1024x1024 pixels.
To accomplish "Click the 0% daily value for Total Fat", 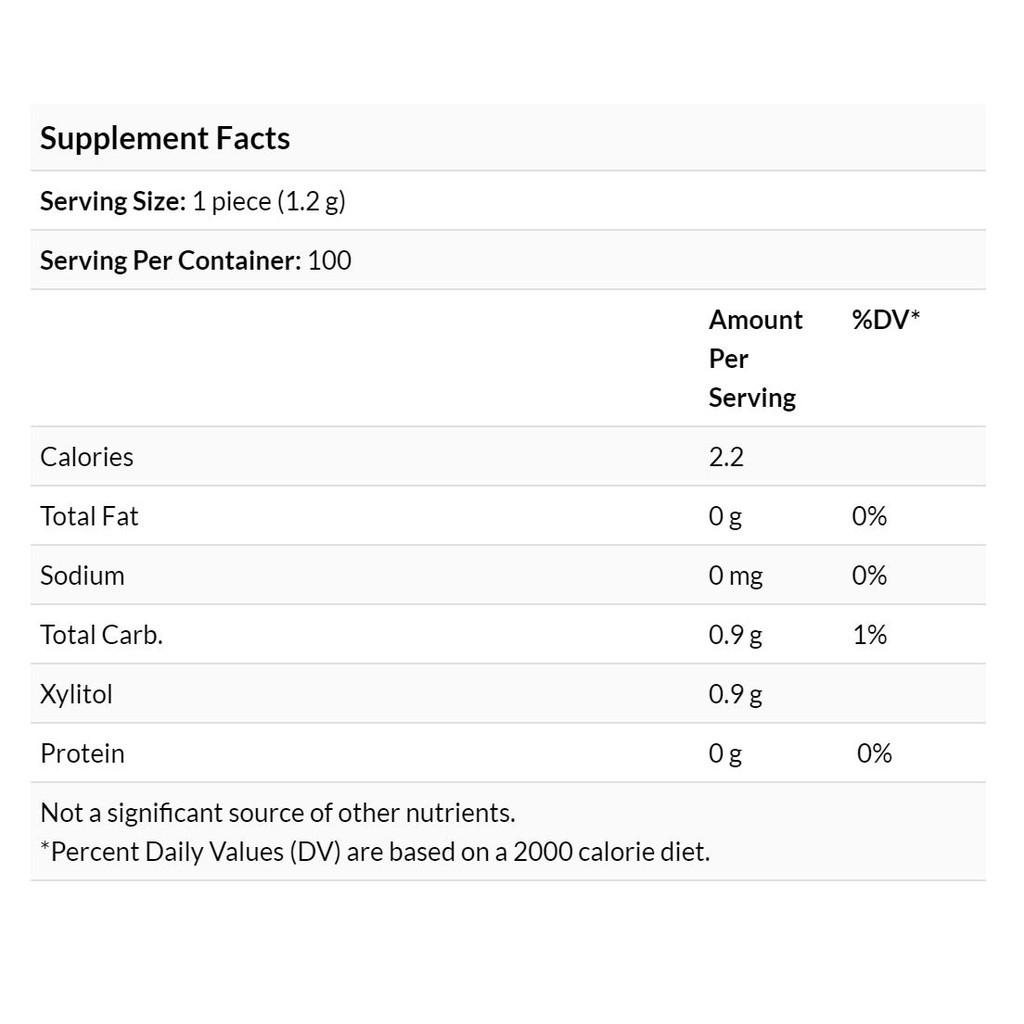I will point(869,516).
